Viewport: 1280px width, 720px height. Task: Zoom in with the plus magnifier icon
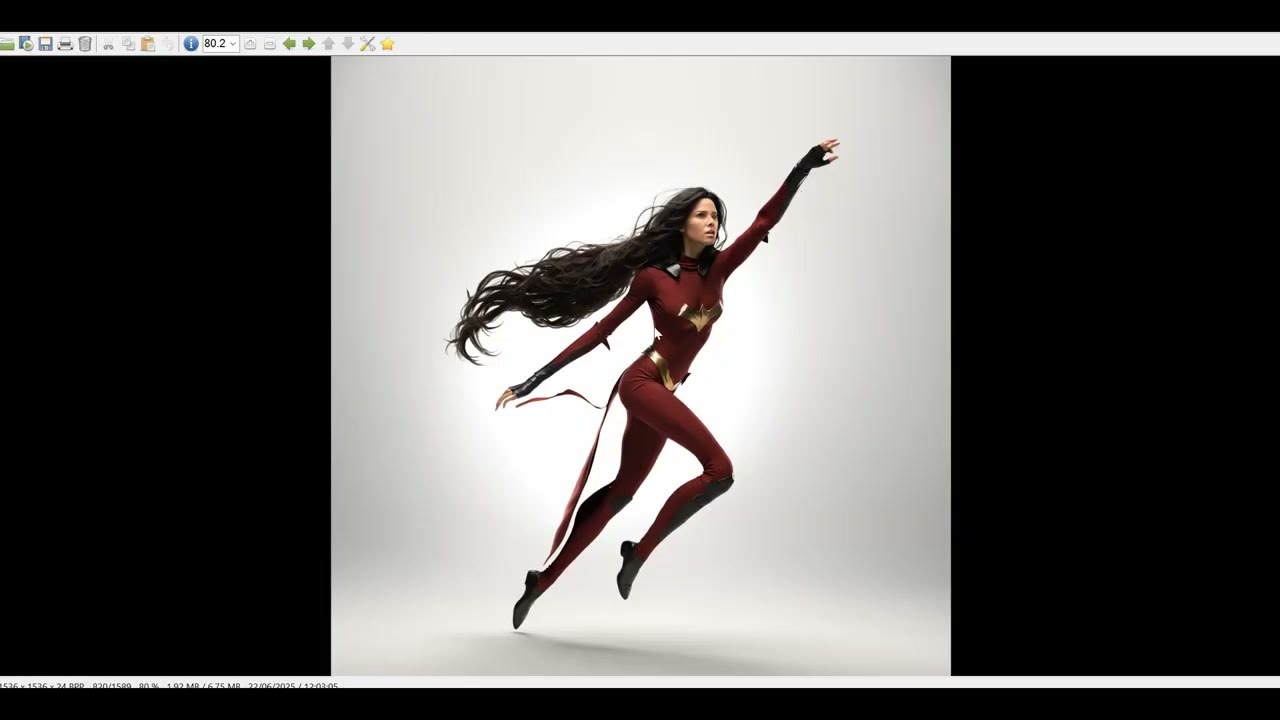tap(250, 44)
